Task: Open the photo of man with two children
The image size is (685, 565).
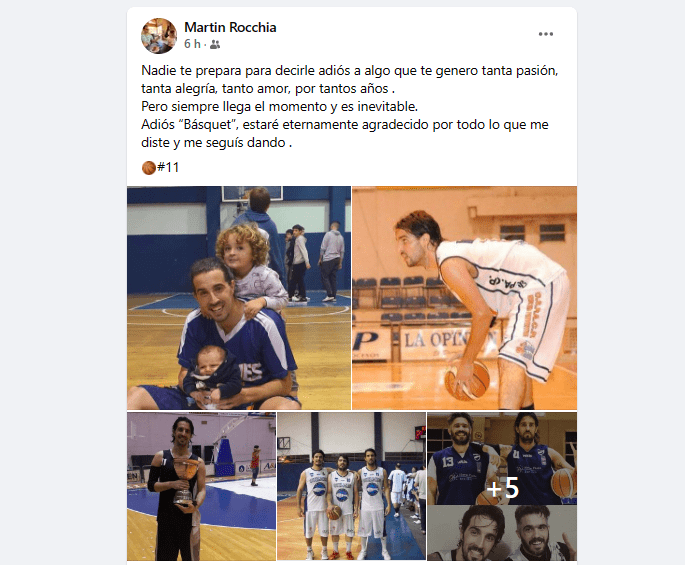Action: [x=239, y=298]
